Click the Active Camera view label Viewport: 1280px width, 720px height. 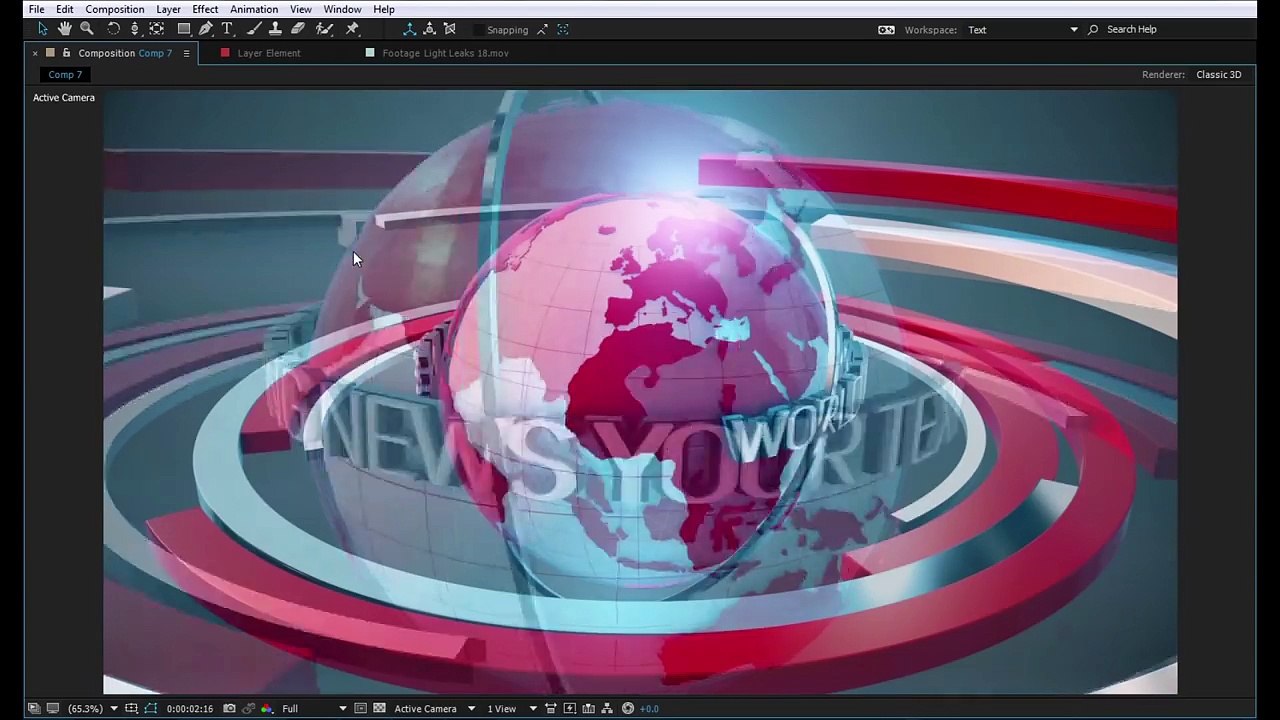pyautogui.click(x=64, y=98)
